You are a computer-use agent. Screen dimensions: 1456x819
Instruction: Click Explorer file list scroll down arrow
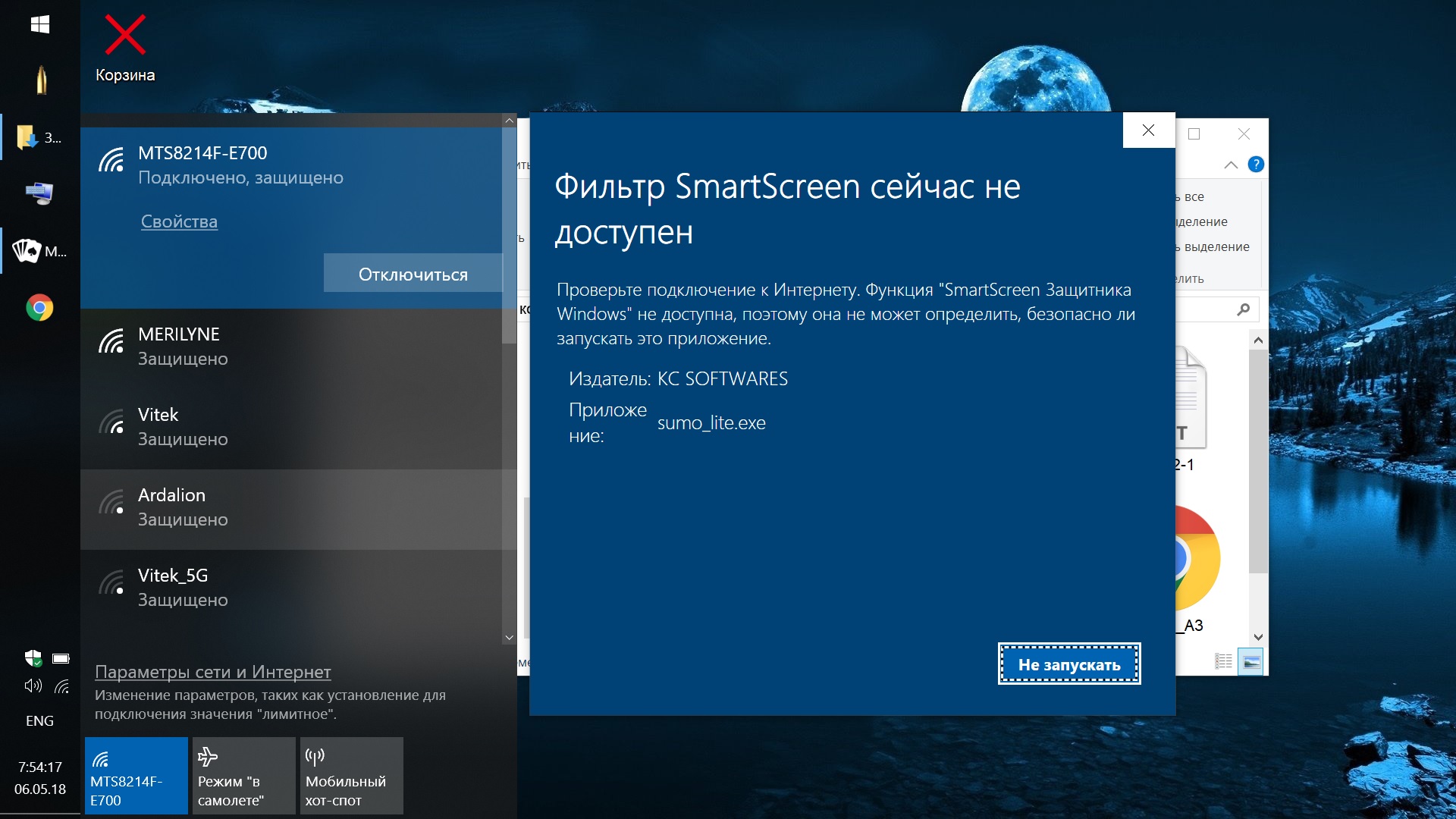click(x=1258, y=637)
